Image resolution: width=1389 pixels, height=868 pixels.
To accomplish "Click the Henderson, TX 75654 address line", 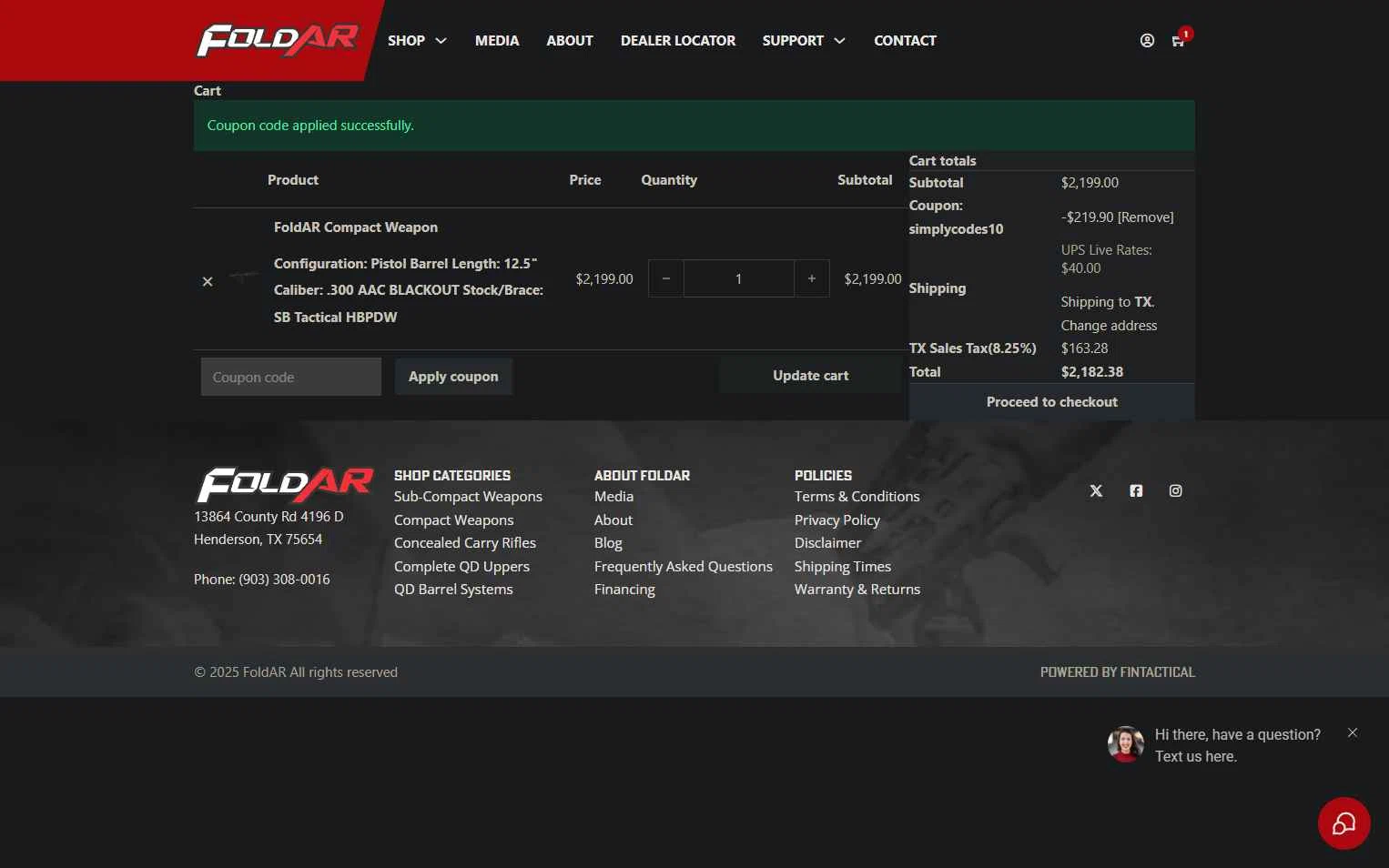I will coord(258,540).
